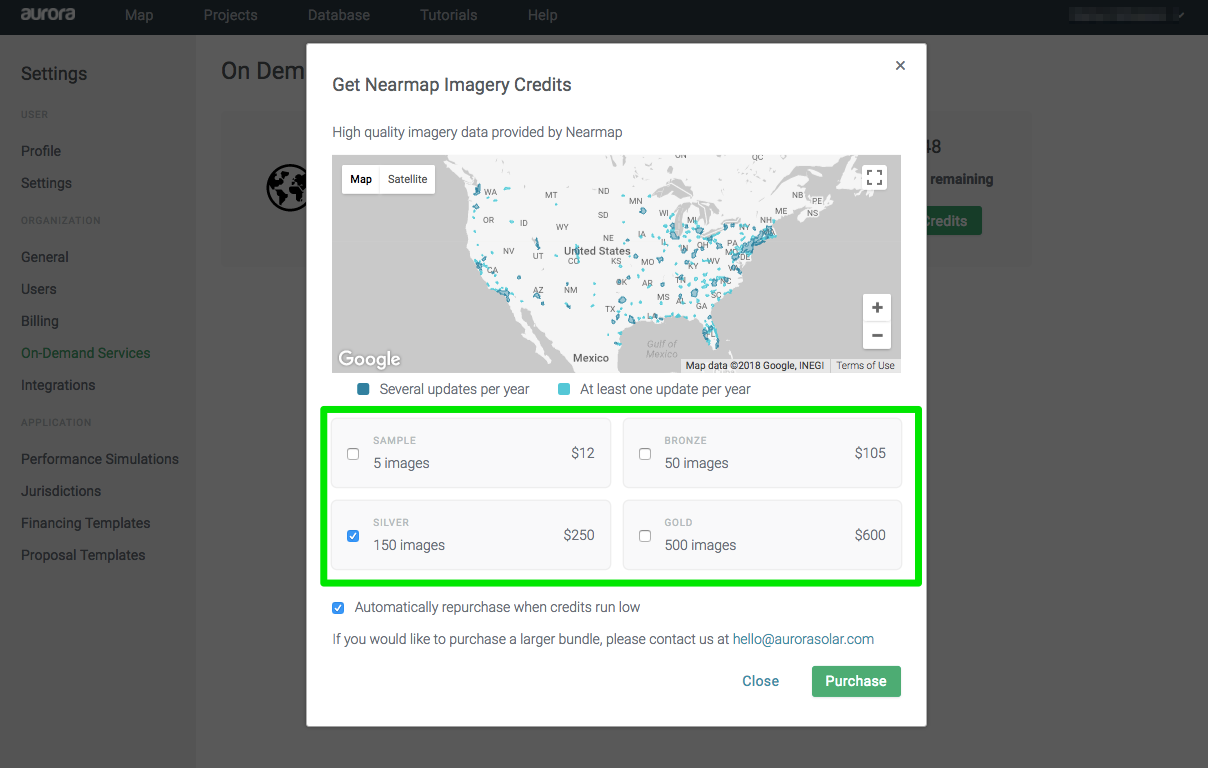Screen dimensions: 1208x768
Task: Open On-Demand Services in the sidebar
Action: point(86,353)
